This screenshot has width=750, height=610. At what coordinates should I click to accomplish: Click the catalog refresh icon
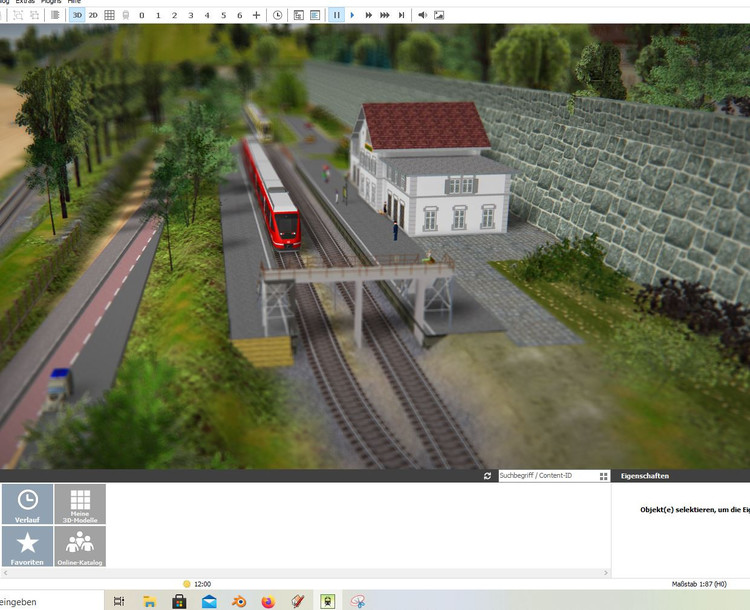point(487,476)
